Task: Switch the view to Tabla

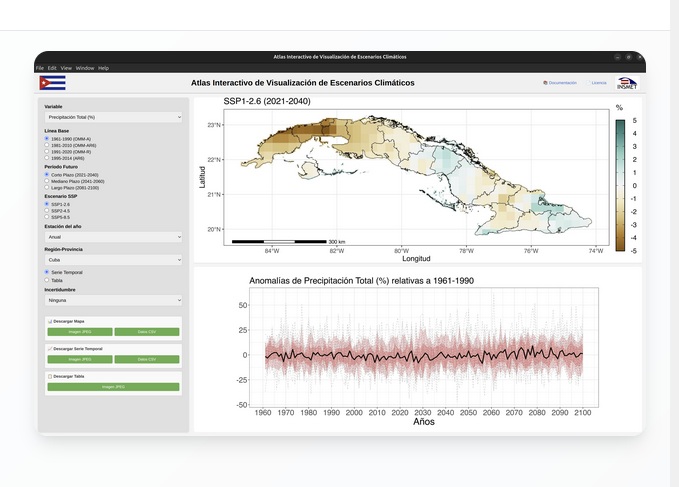Action: pyautogui.click(x=46, y=280)
